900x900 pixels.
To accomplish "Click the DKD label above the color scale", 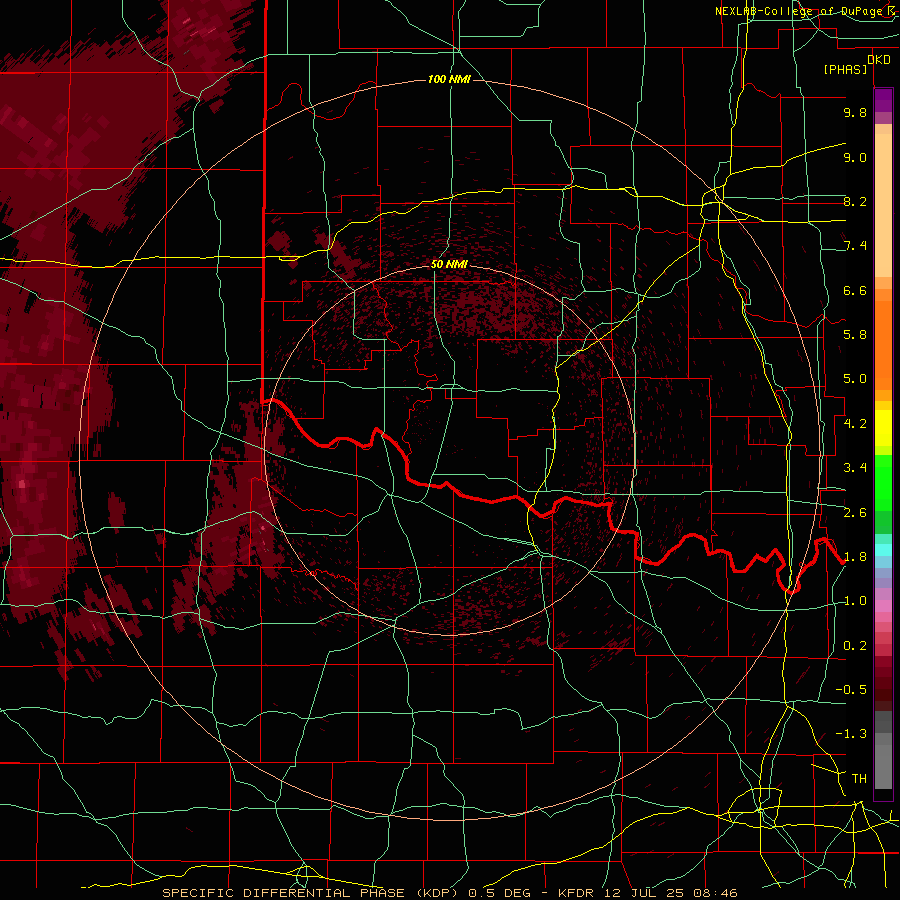I will [879, 60].
